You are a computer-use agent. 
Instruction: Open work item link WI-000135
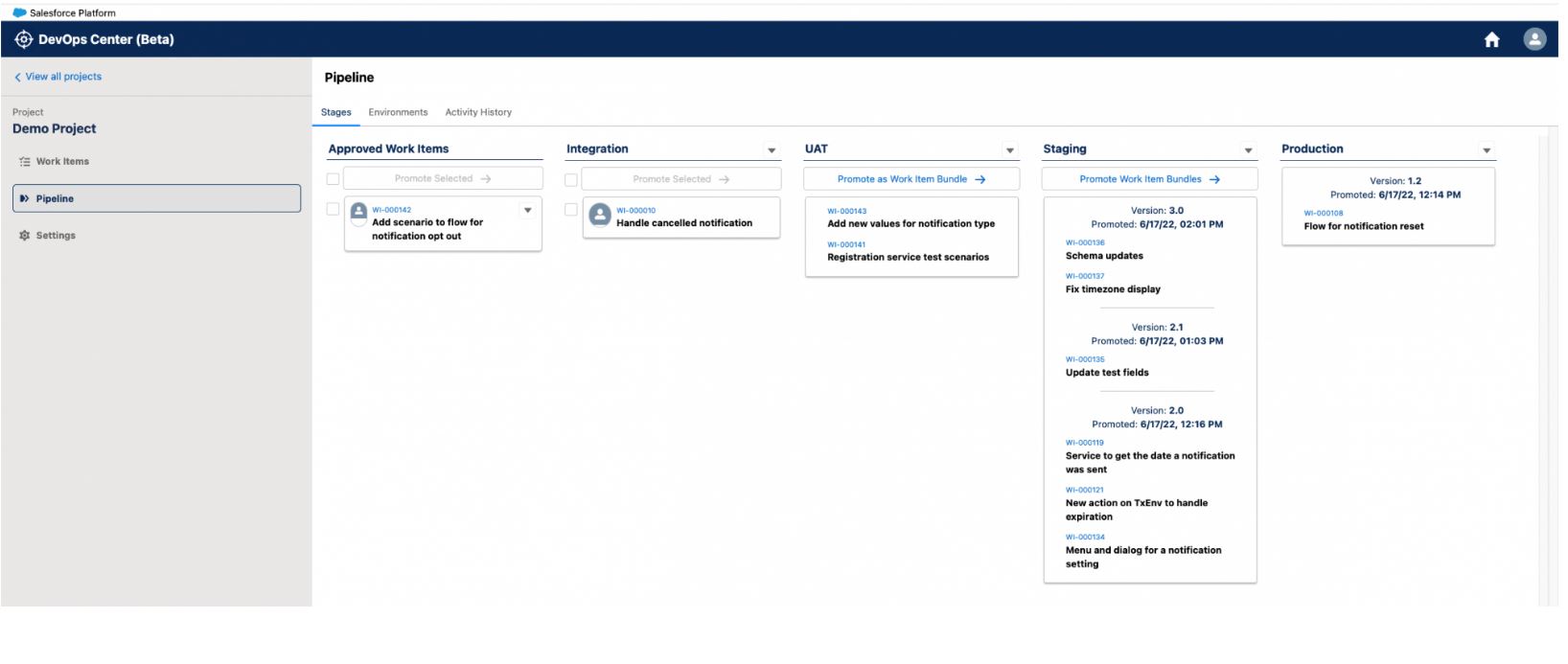[x=1085, y=360]
